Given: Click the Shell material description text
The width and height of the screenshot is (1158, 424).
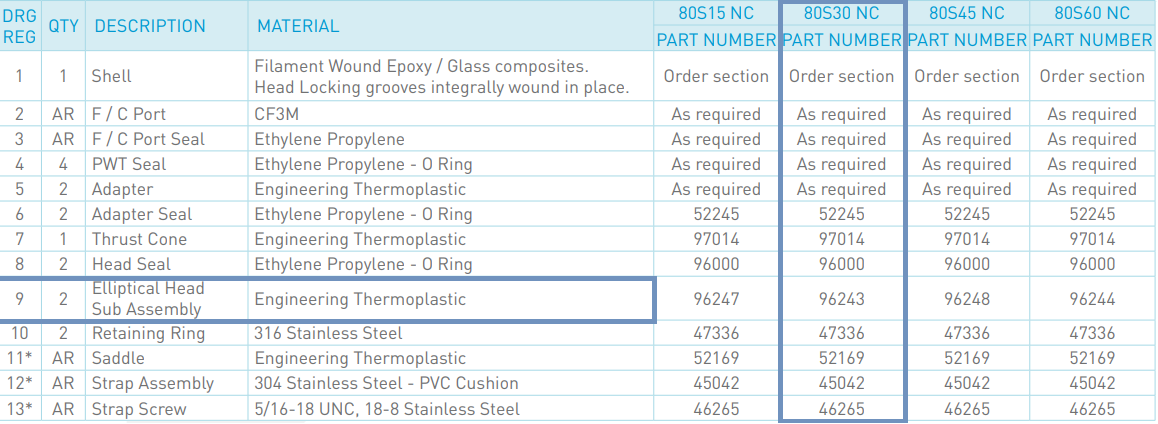Looking at the screenshot, I should click(x=441, y=77).
